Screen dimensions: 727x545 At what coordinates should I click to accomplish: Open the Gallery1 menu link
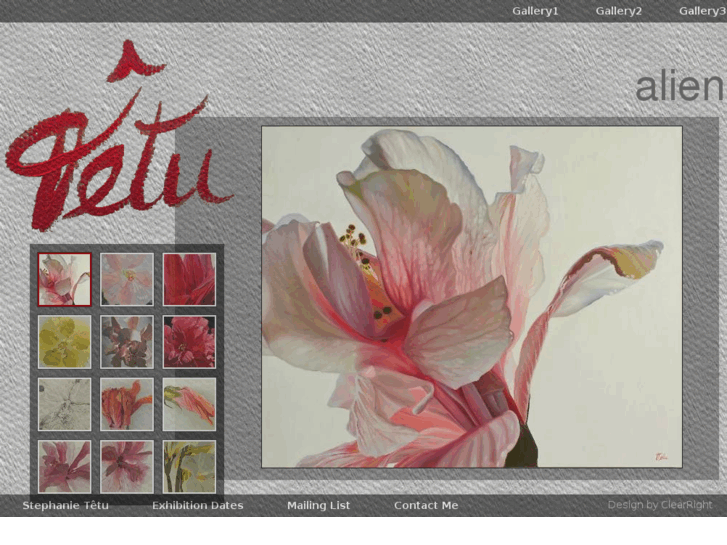pyautogui.click(x=535, y=11)
